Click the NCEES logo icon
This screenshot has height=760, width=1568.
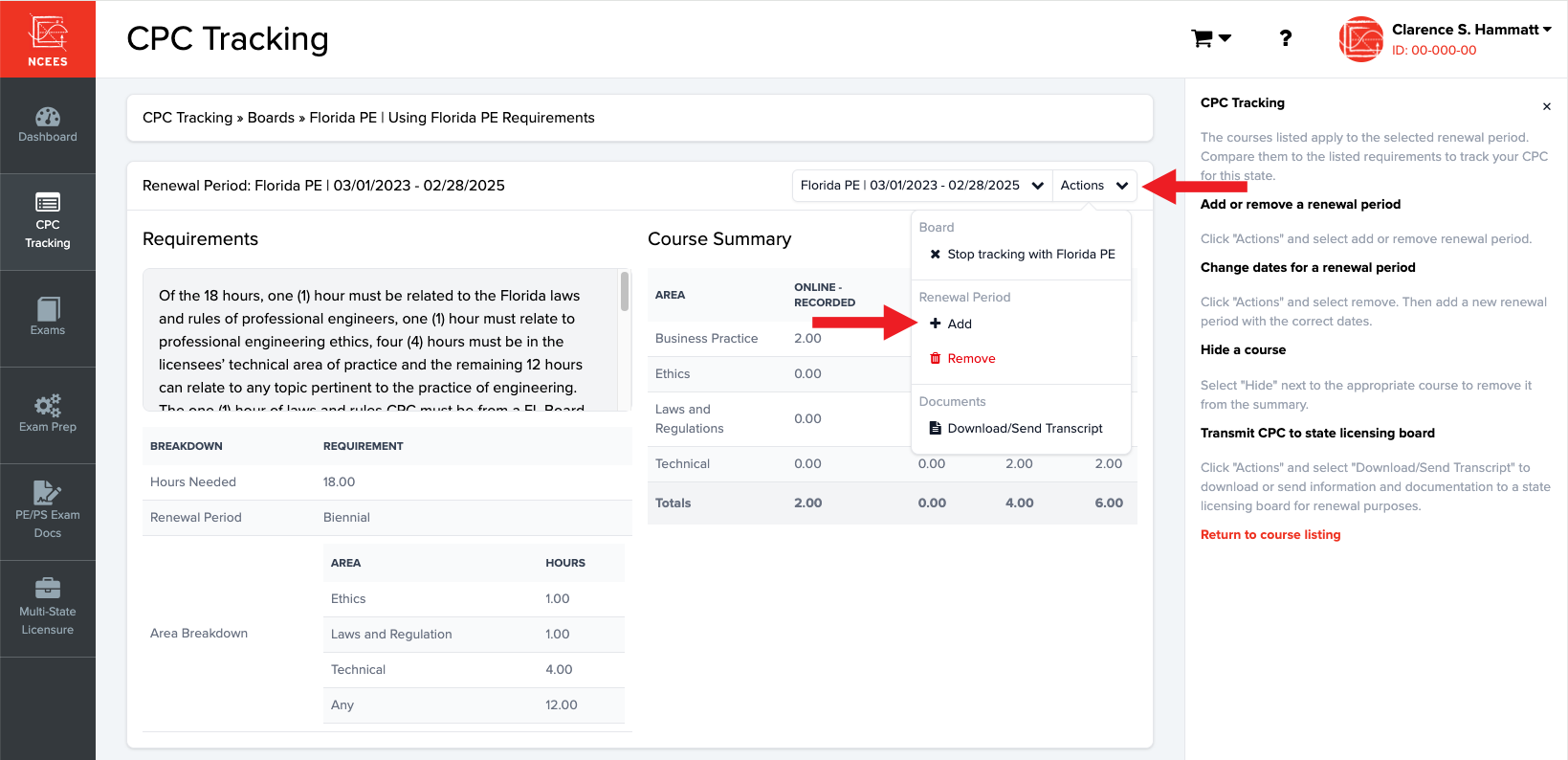click(48, 40)
